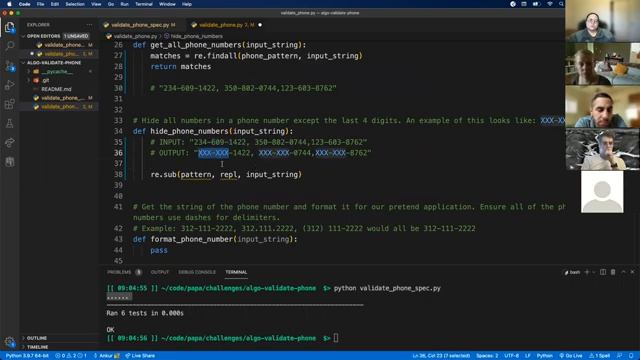Open the File menu
Image resolution: width=640 pixels, height=360 pixels.
40,4
